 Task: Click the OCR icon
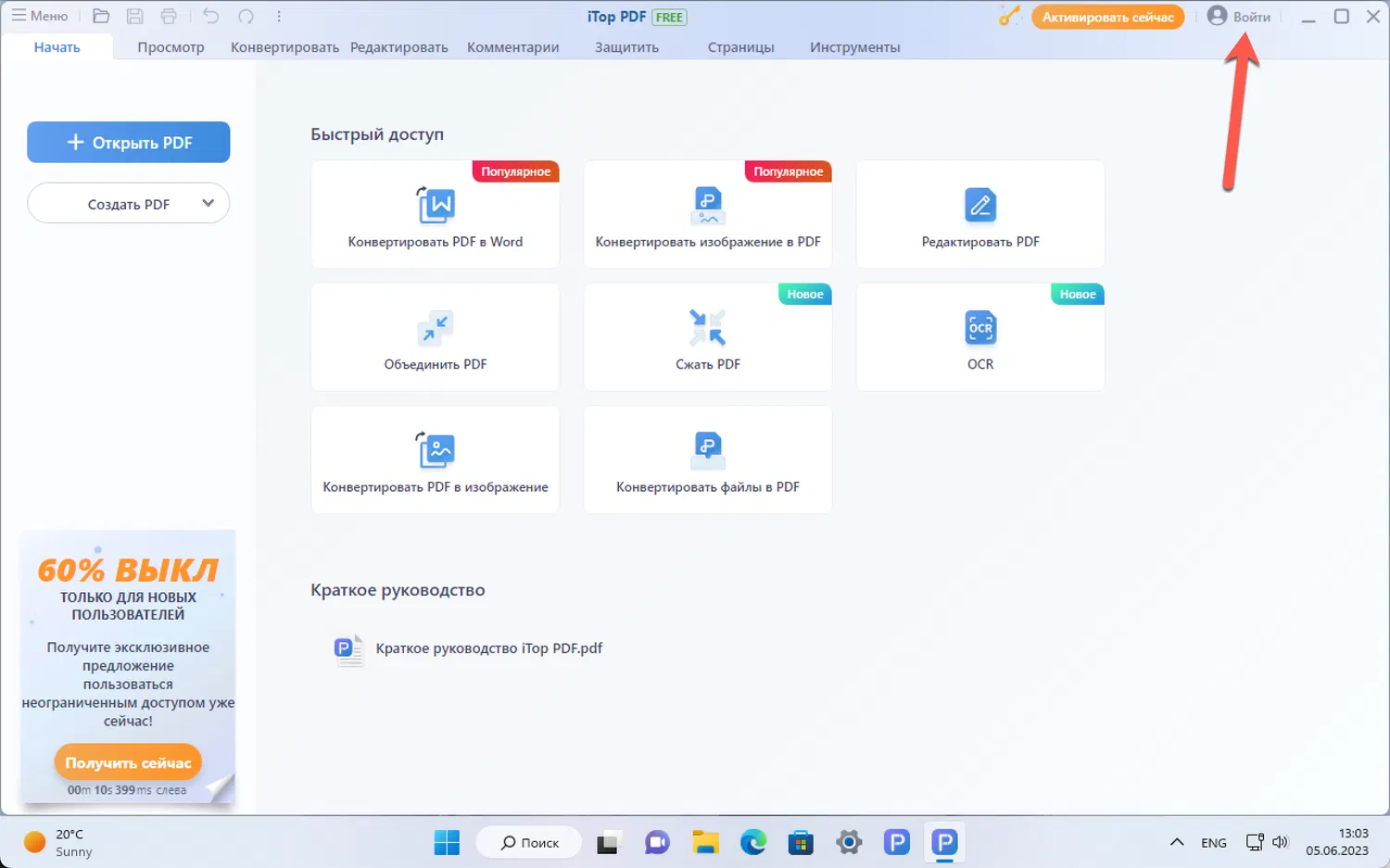(x=980, y=328)
